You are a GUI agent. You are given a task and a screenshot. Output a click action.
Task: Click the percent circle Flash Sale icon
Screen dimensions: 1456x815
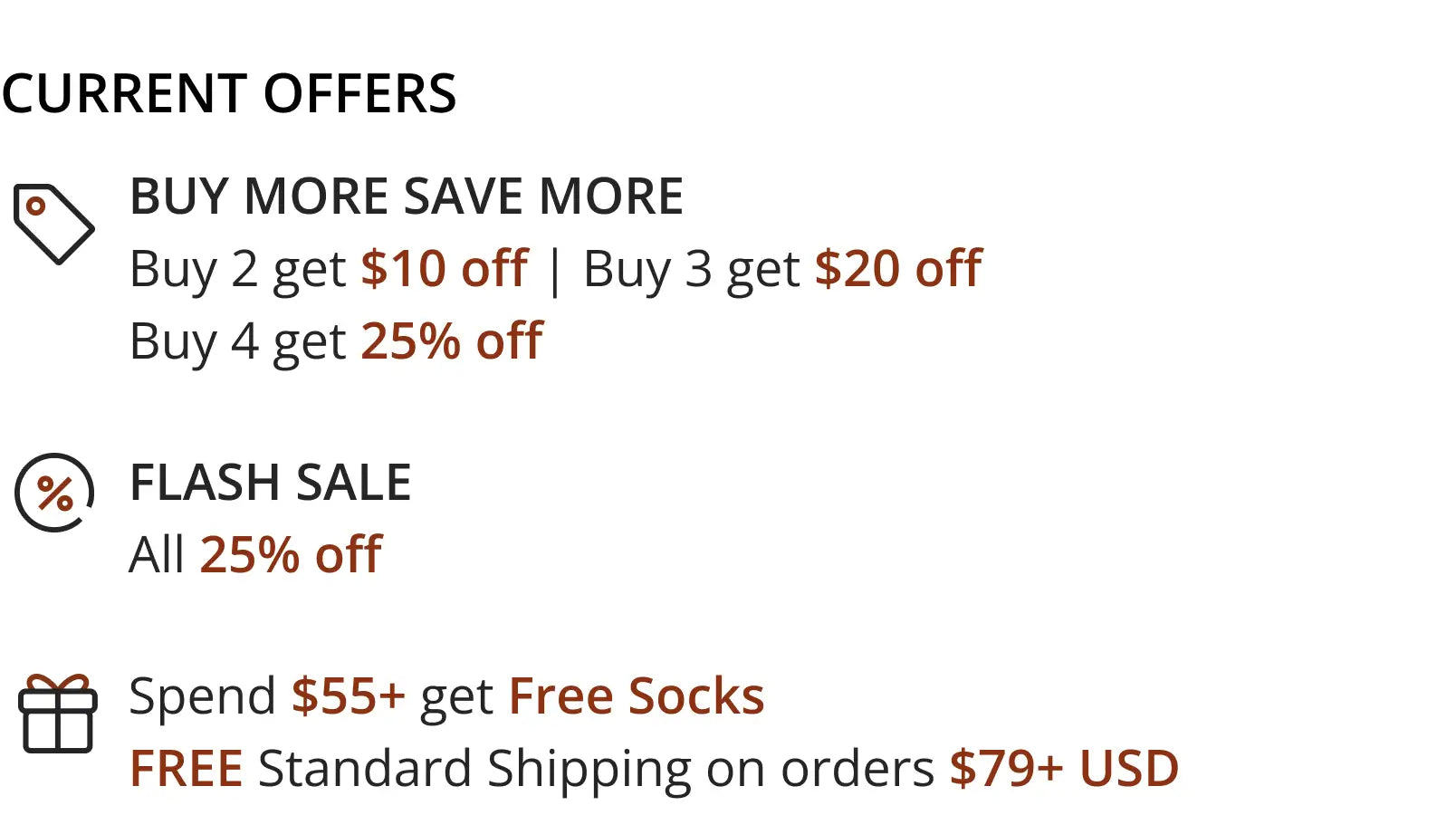click(x=54, y=492)
